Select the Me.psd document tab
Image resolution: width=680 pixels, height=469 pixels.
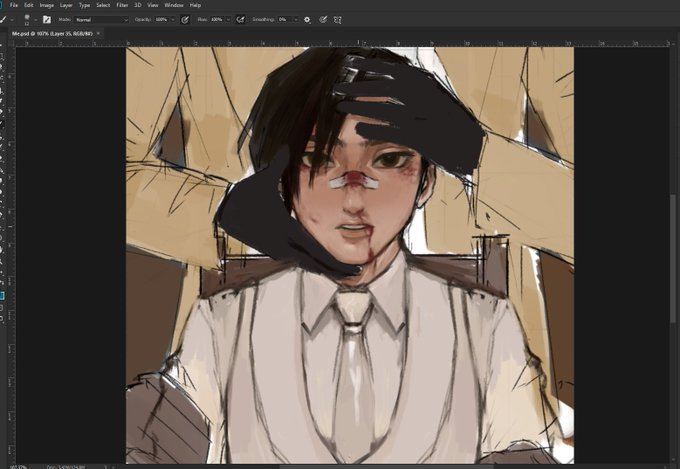click(52, 33)
